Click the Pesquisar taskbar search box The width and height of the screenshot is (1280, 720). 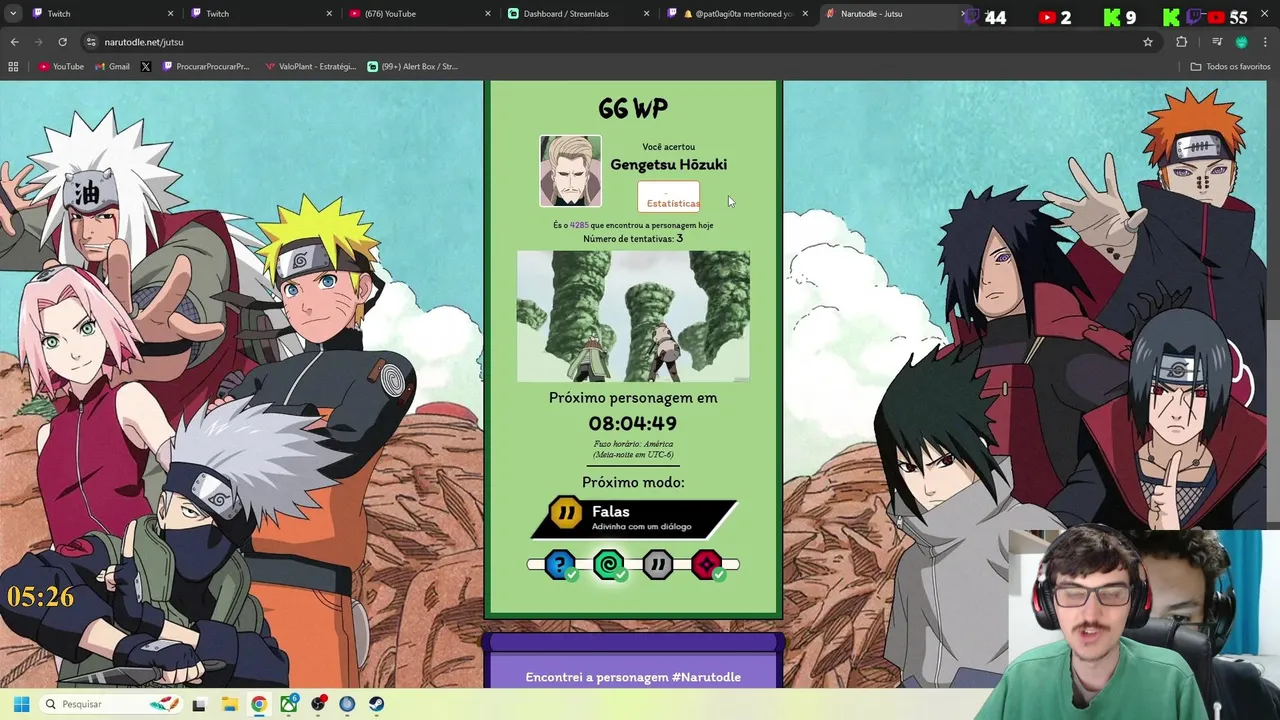(112, 704)
